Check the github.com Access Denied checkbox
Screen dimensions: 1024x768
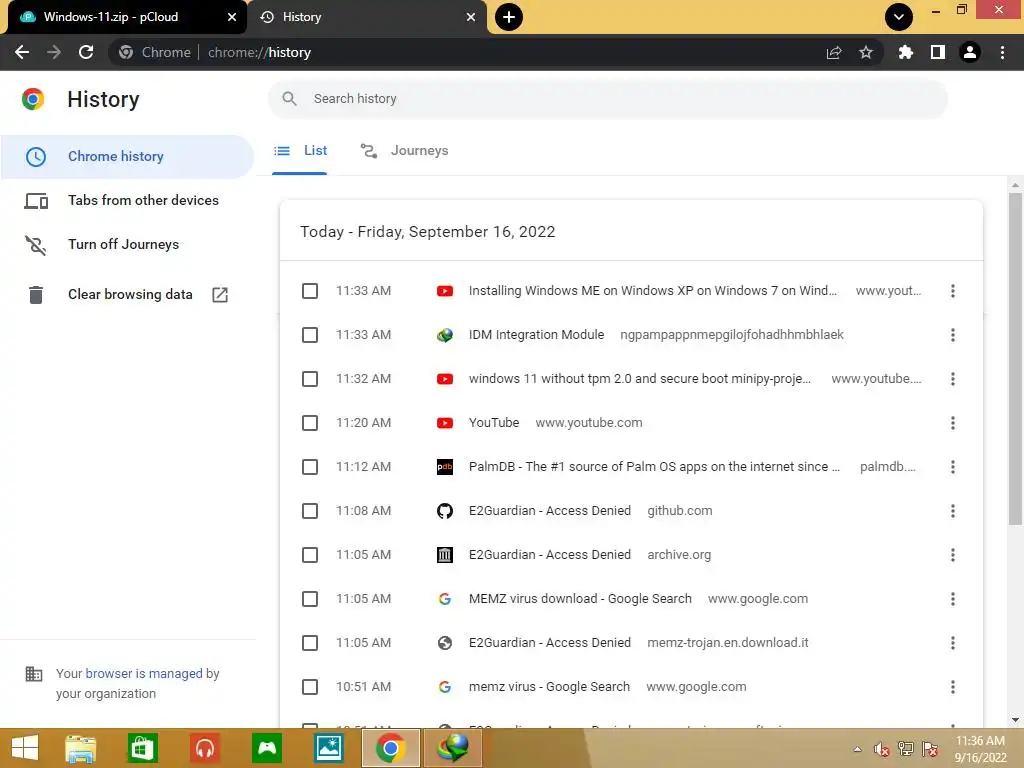point(310,511)
